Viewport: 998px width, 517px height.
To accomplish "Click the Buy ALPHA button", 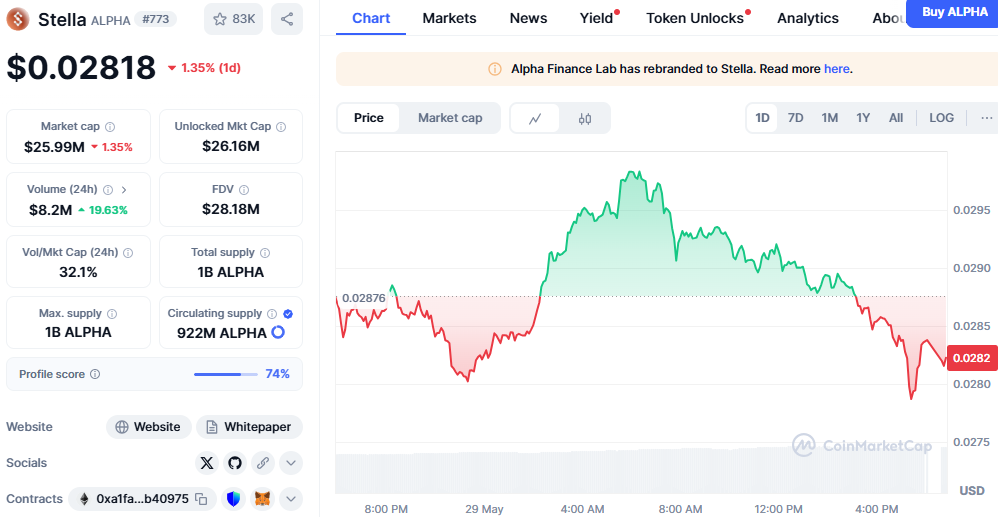I will click(x=953, y=12).
